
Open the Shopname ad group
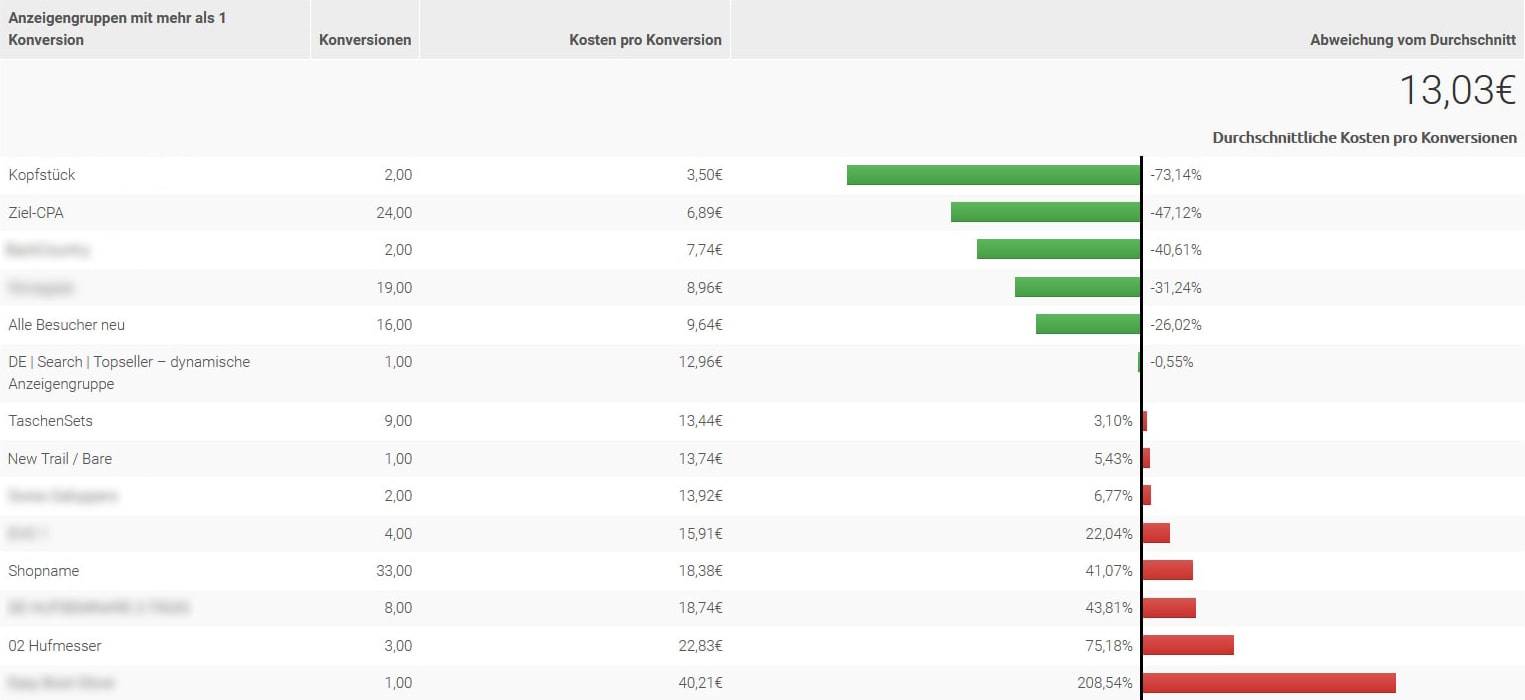(x=44, y=571)
